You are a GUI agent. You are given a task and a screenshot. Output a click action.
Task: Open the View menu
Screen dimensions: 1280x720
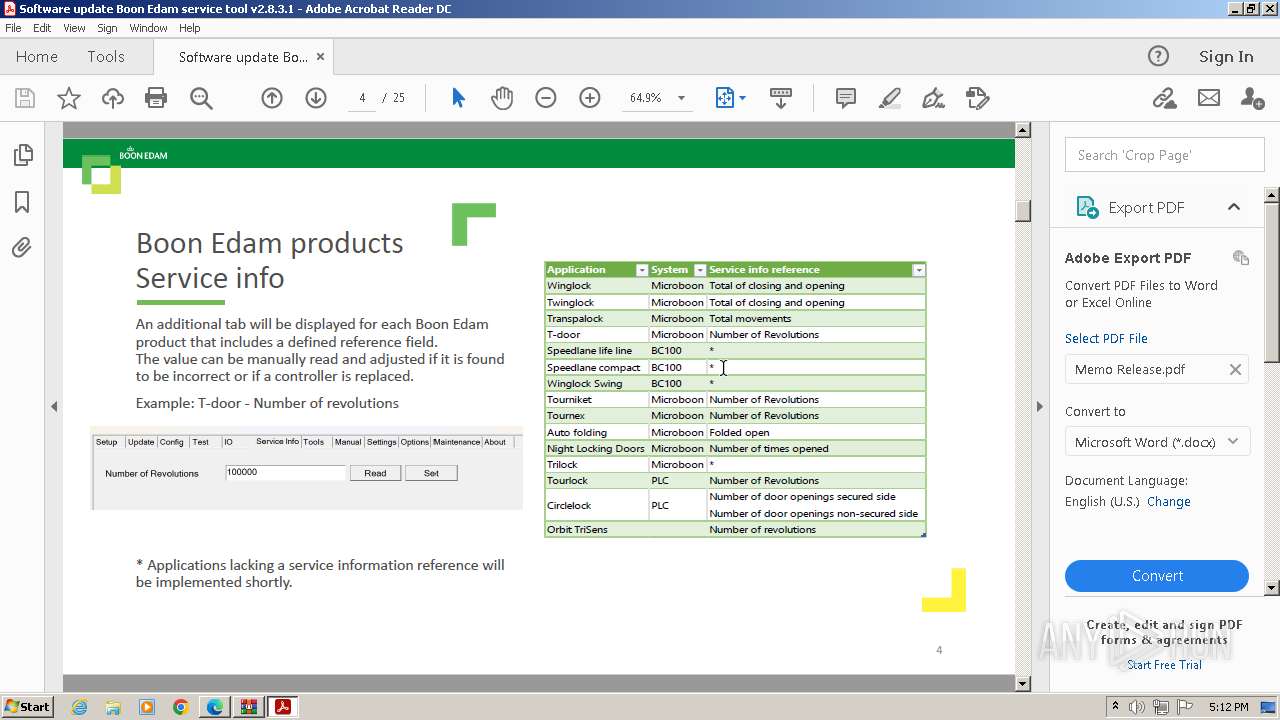tap(74, 28)
